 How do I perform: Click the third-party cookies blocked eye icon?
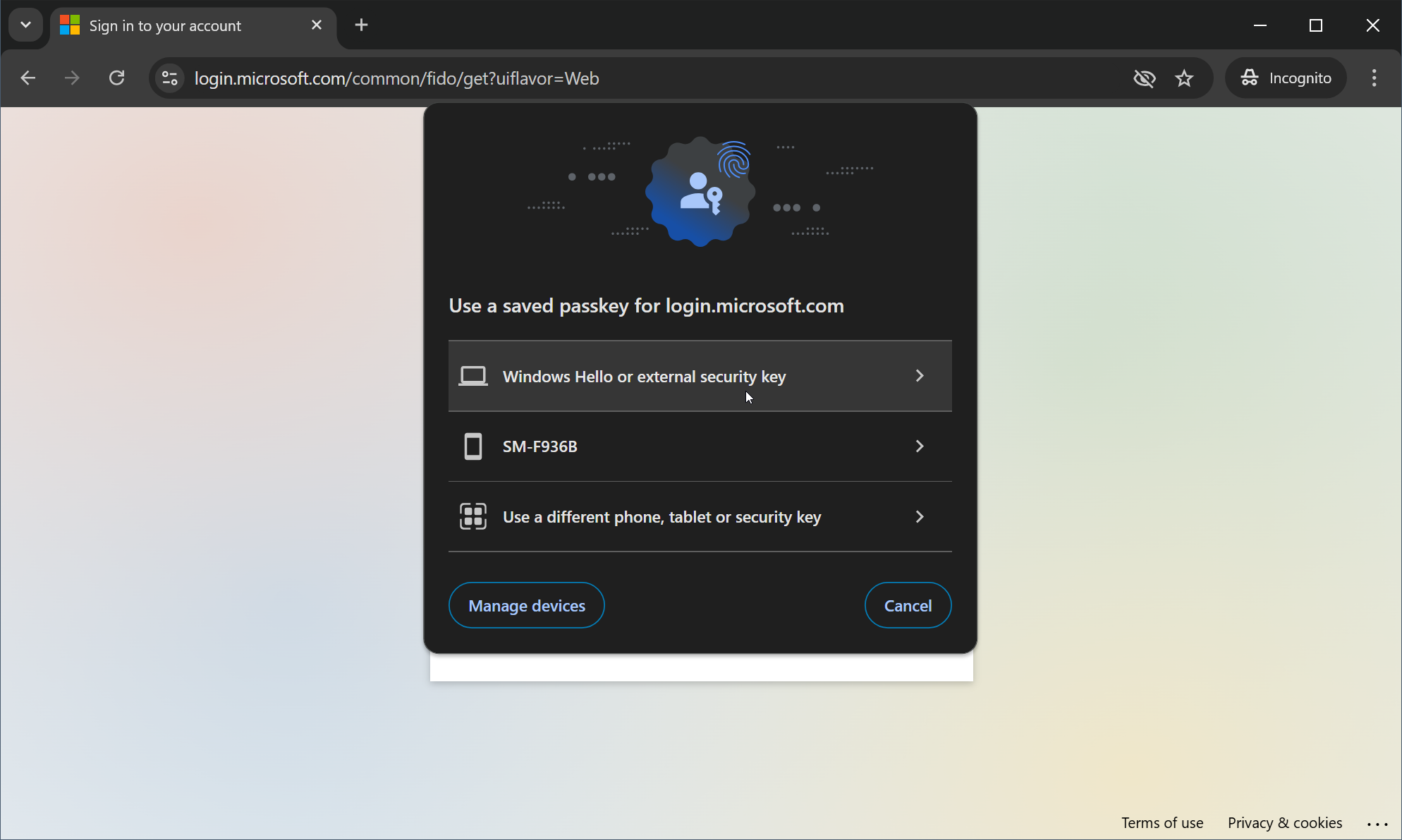click(x=1144, y=78)
